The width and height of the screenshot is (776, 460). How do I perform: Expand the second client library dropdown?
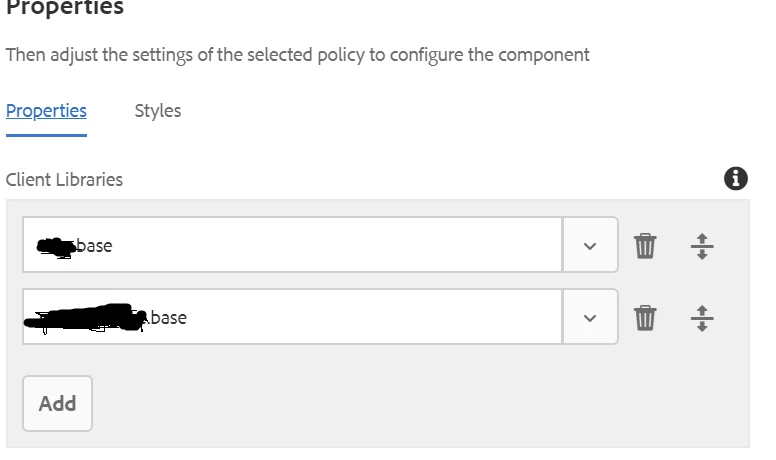click(590, 318)
